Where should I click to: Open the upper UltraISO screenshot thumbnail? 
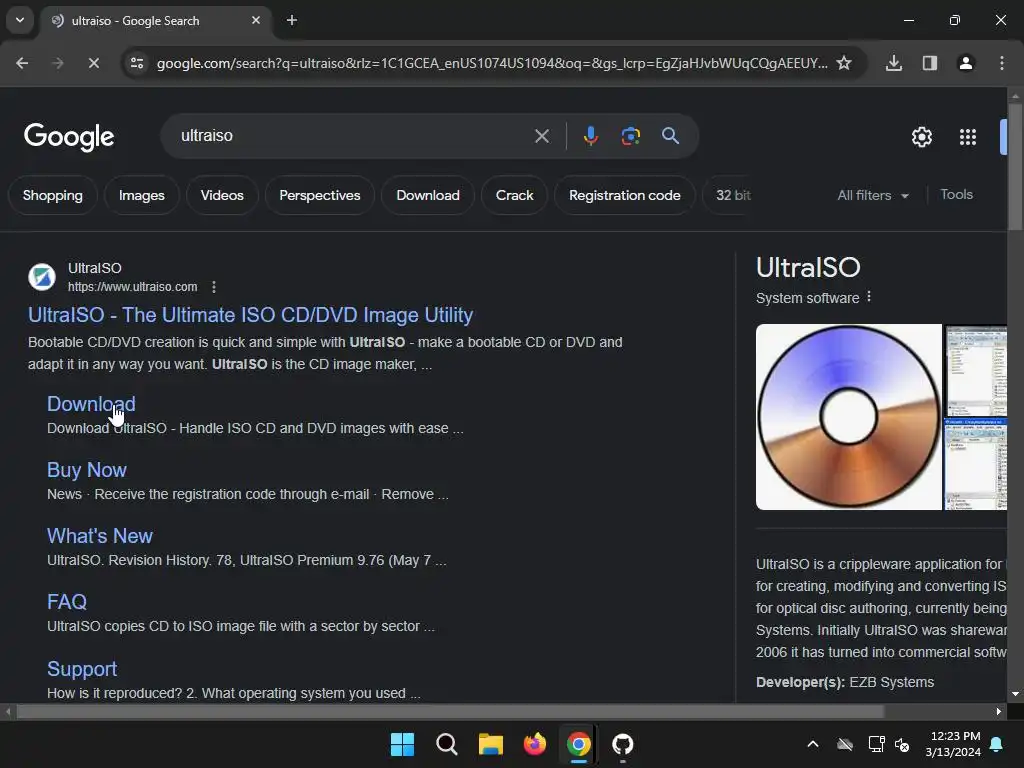976,370
